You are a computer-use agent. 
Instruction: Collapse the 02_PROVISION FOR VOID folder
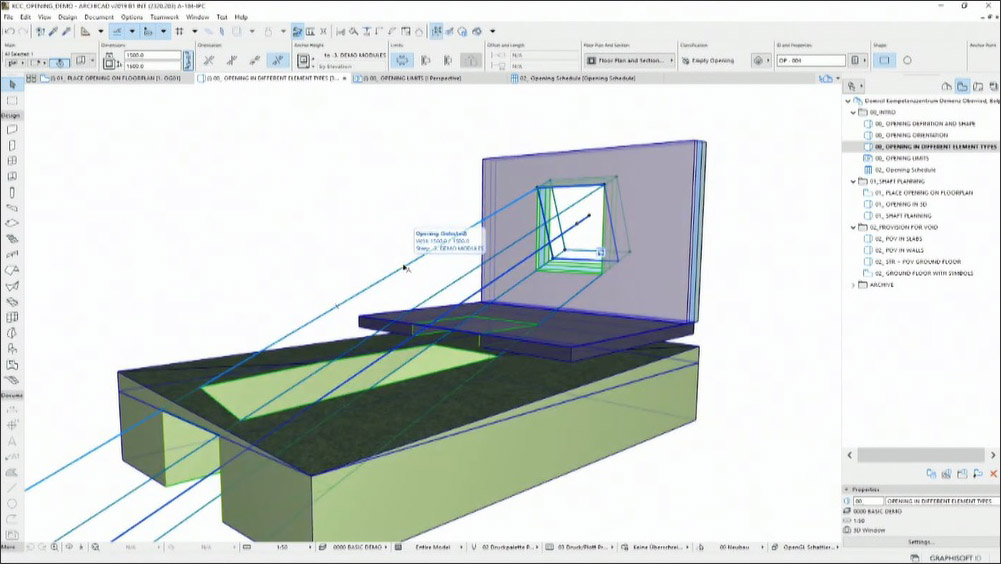[x=854, y=227]
